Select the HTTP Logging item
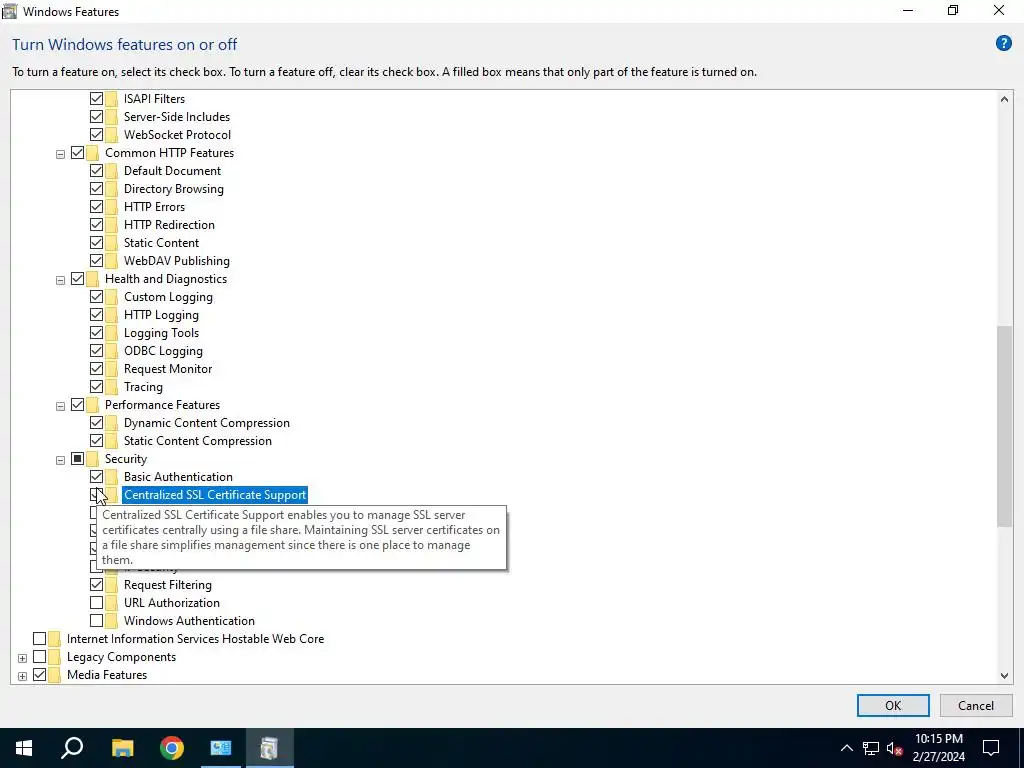This screenshot has width=1024, height=768. (x=161, y=315)
